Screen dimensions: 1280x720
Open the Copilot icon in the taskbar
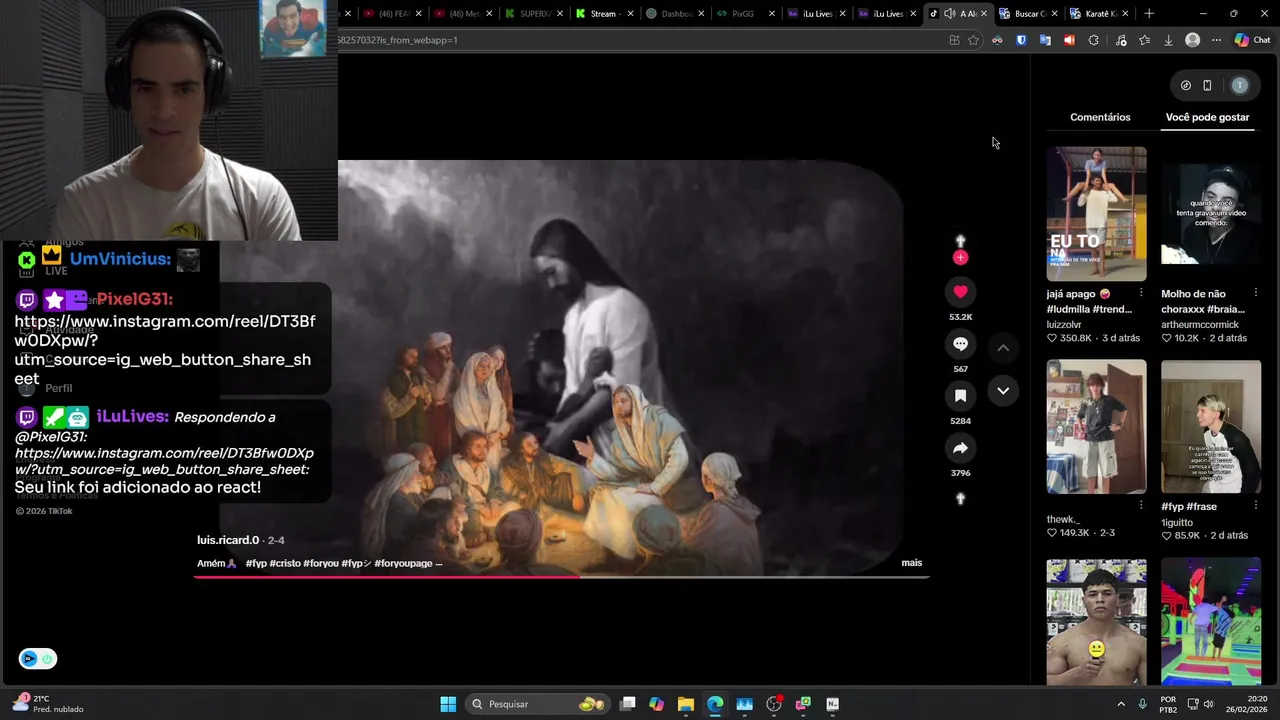[x=656, y=704]
